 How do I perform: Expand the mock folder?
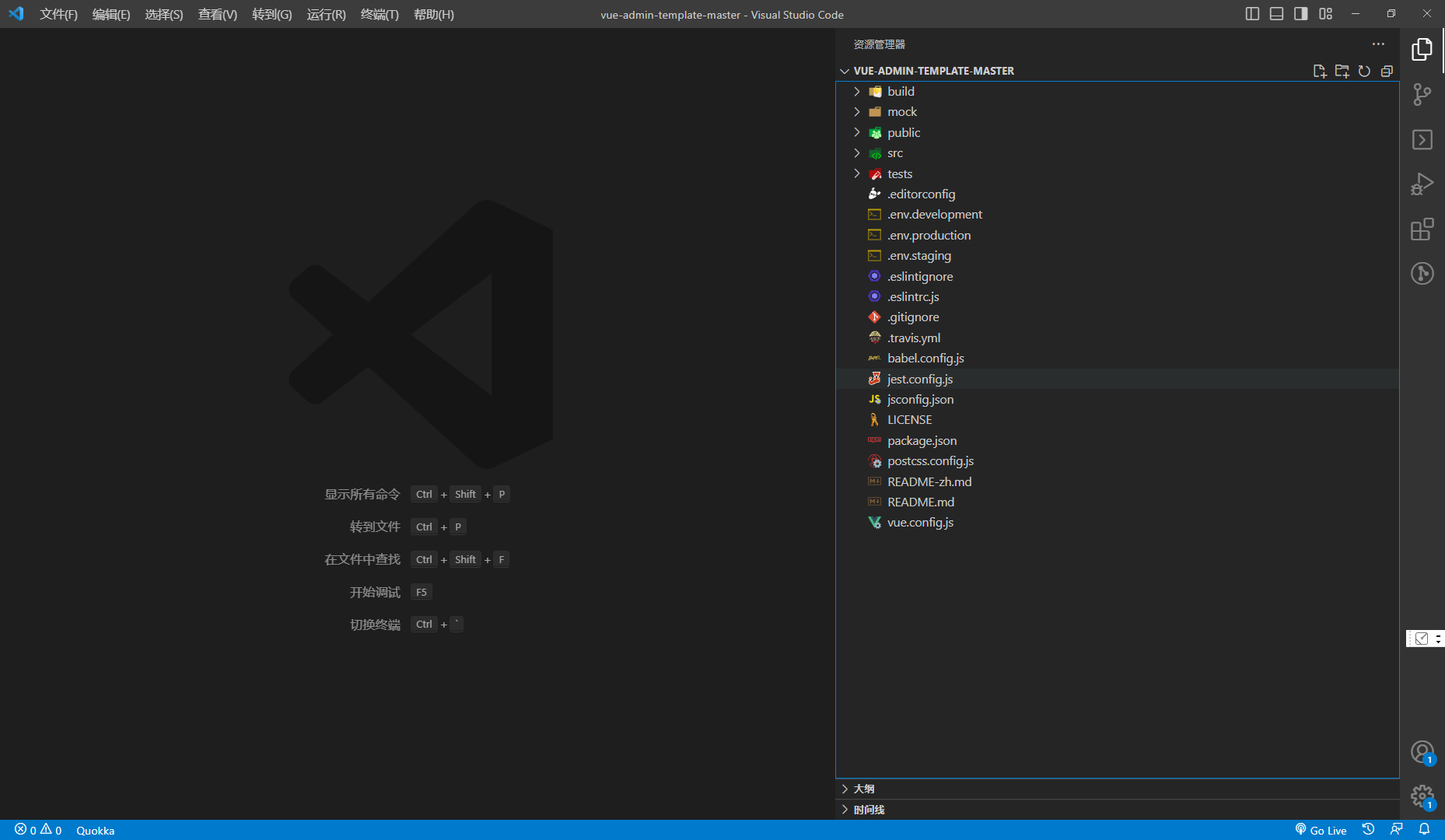[1118, 112]
